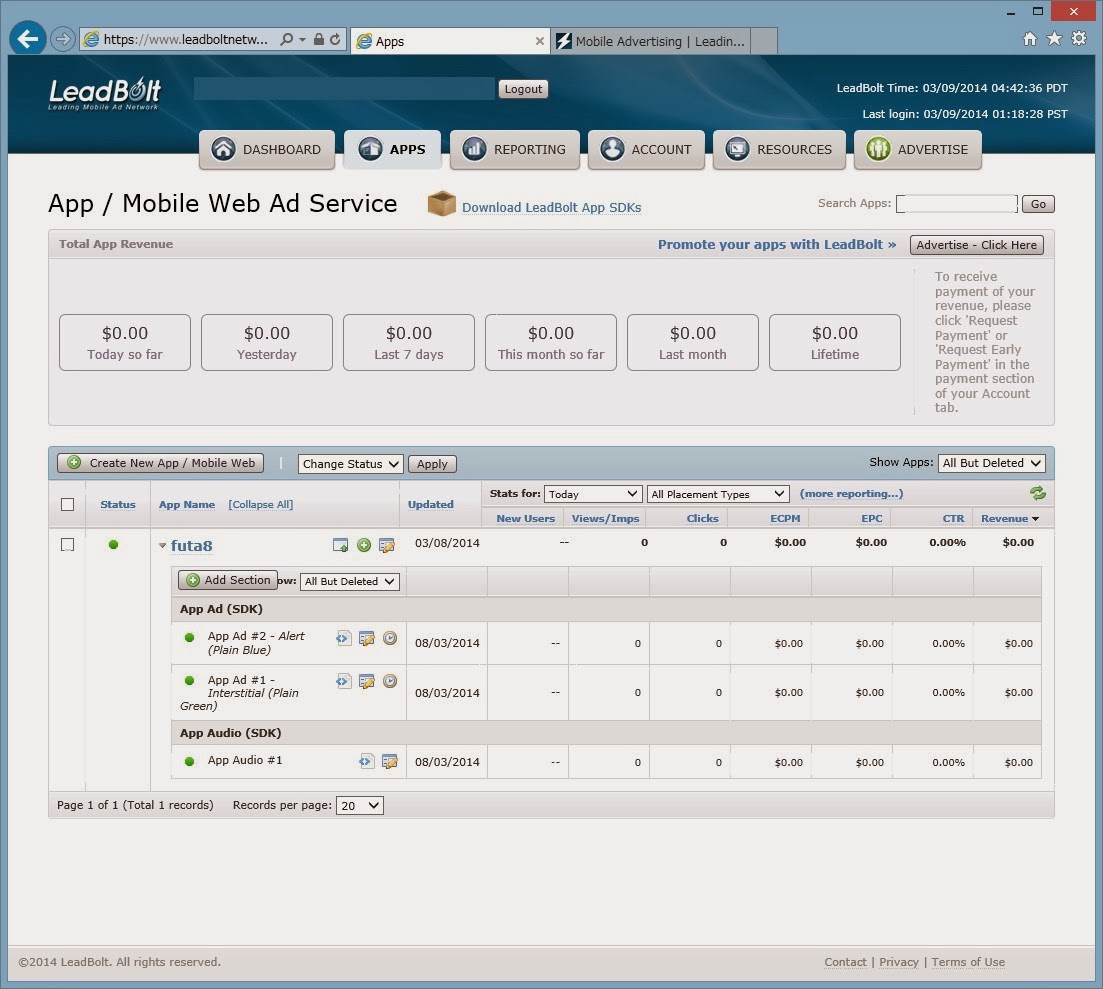Open the All Placement Types dropdown
Image resolution: width=1103 pixels, height=989 pixels.
717,494
